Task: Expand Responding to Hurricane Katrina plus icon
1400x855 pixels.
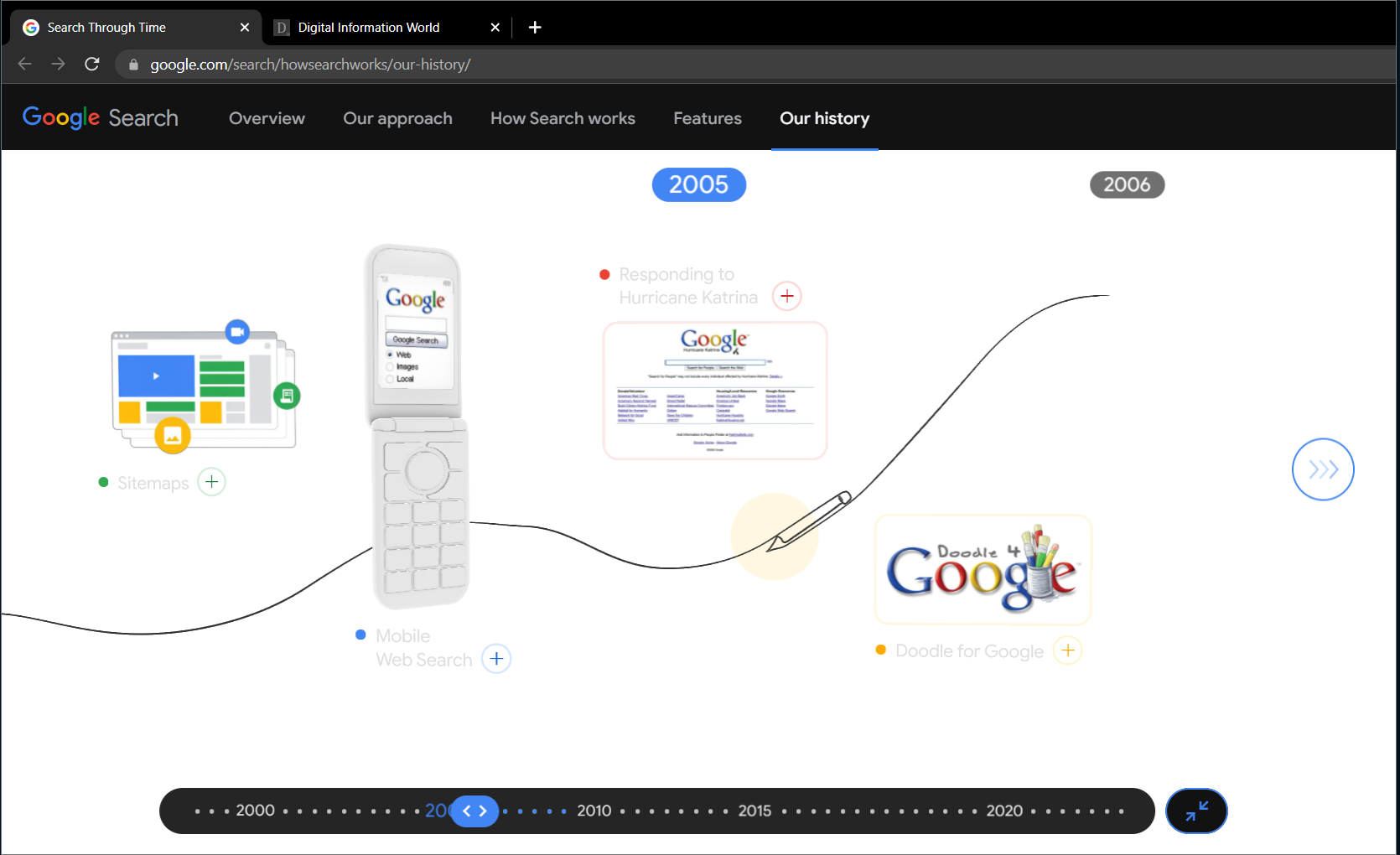Action: point(787,296)
